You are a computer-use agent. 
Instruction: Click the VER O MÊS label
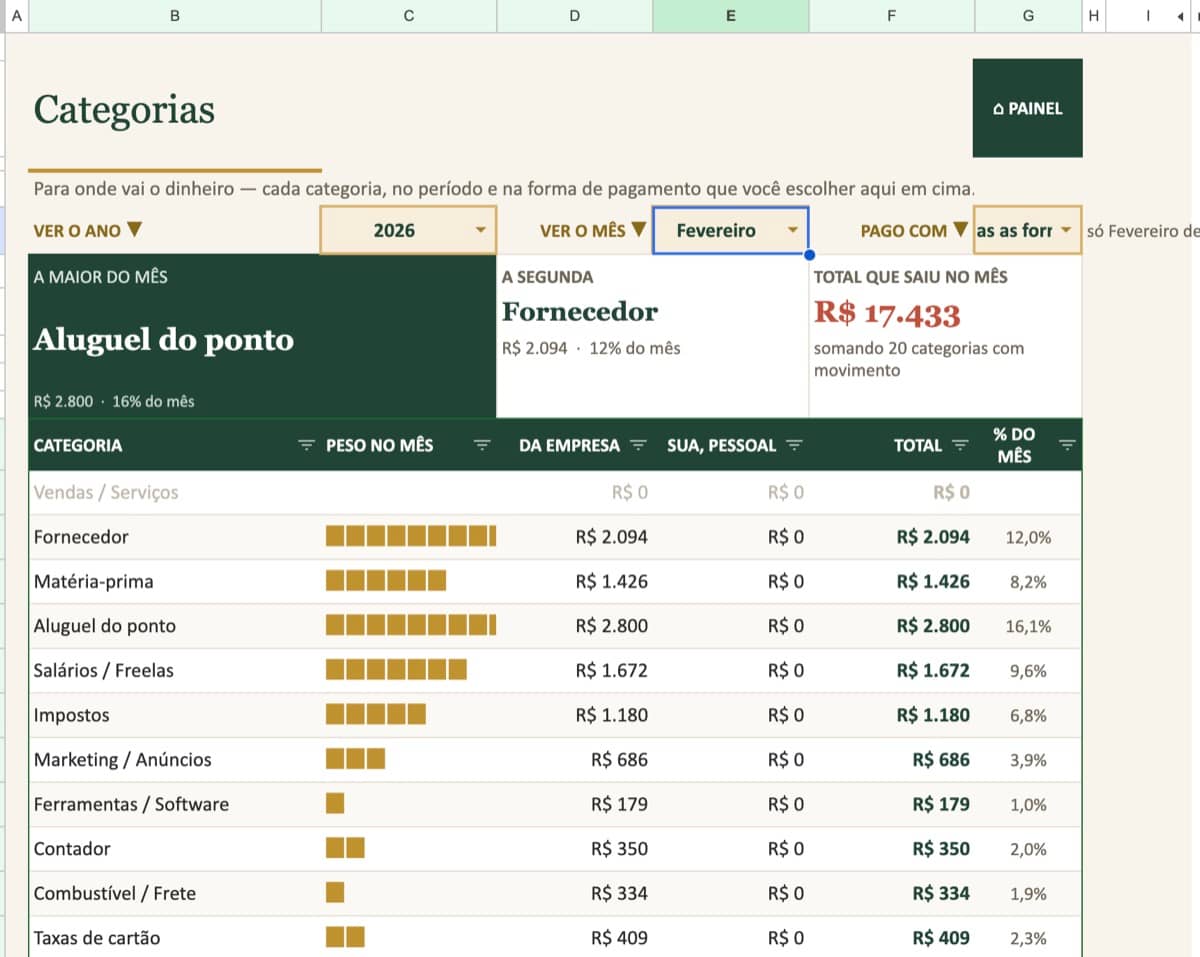(x=592, y=230)
